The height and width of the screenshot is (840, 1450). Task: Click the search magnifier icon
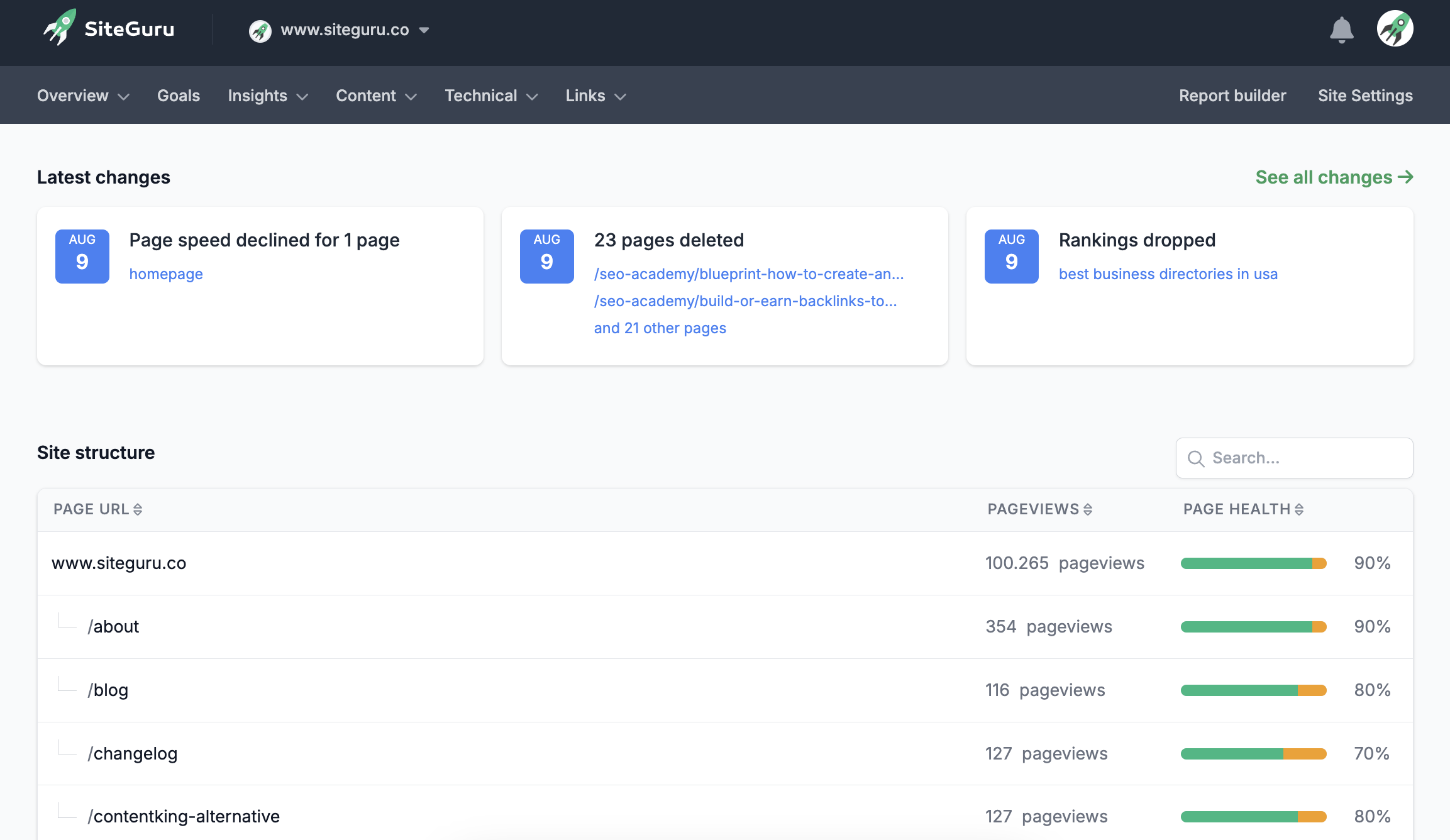(x=1195, y=458)
